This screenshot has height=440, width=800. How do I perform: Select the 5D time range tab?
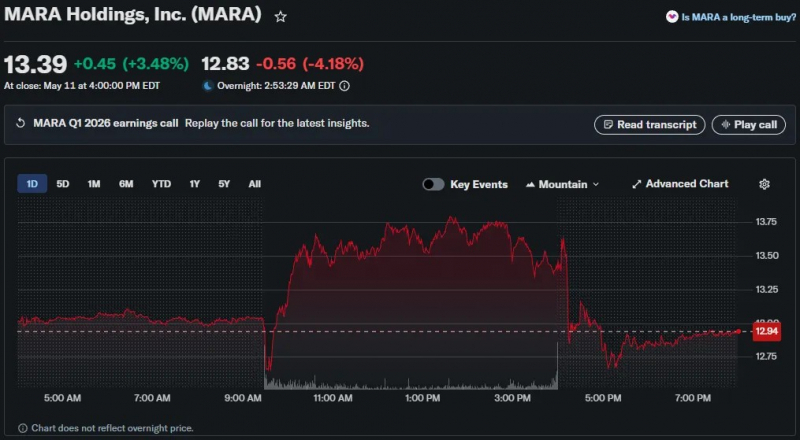(x=63, y=184)
